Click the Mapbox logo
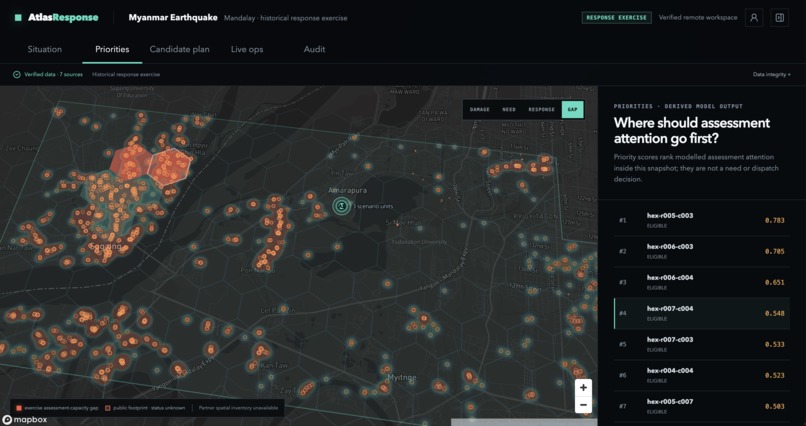The width and height of the screenshot is (806, 426). [24, 420]
